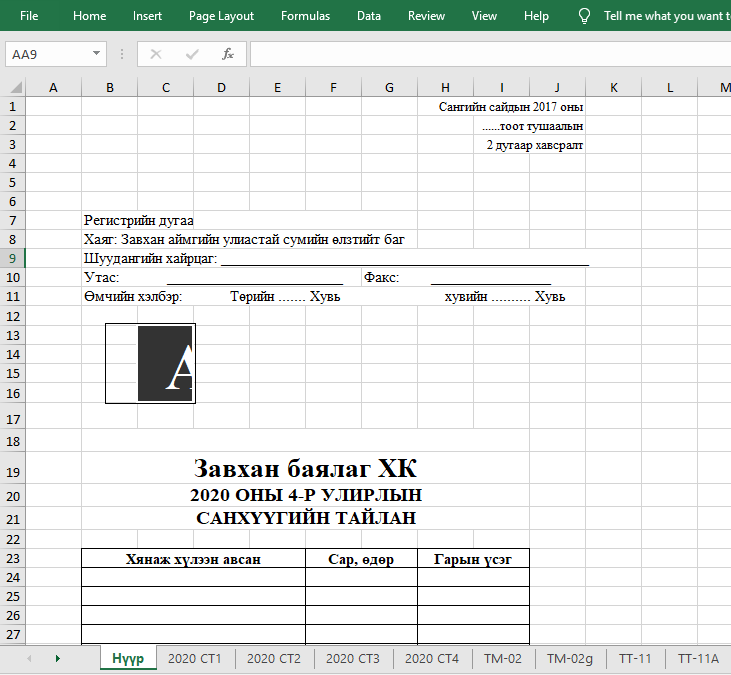Click the next sheet scroll arrow
731x675 pixels.
pos(57,658)
